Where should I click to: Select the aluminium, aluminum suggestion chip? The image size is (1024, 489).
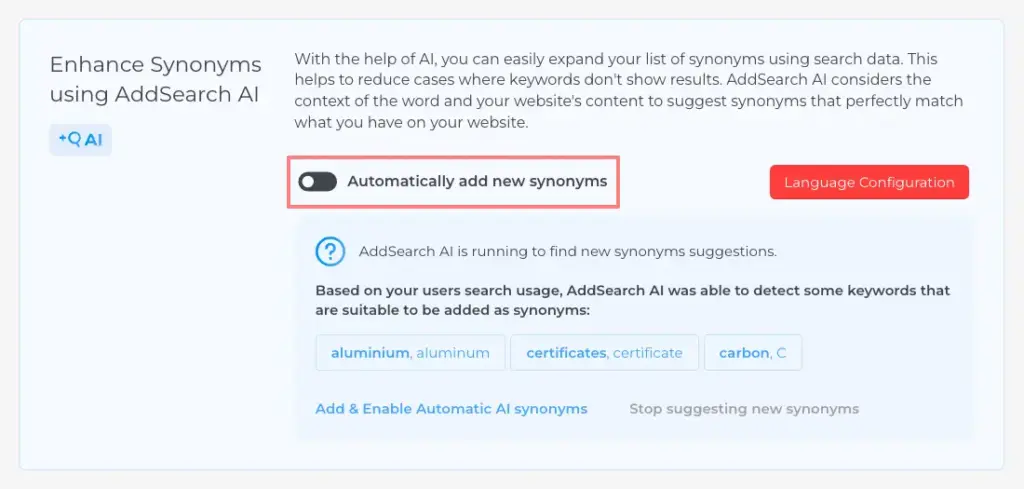(x=410, y=353)
